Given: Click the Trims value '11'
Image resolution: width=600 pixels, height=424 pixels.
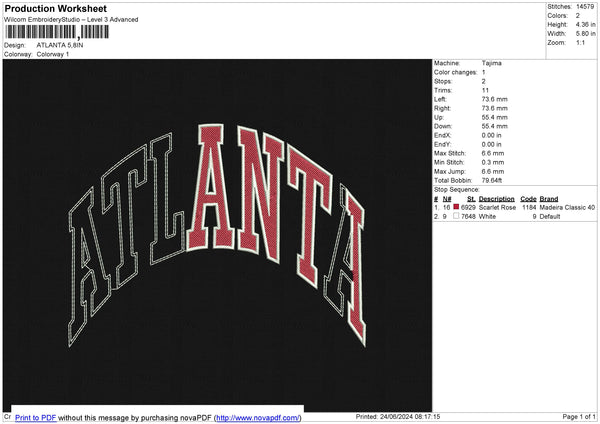Looking at the screenshot, I should coord(485,90).
